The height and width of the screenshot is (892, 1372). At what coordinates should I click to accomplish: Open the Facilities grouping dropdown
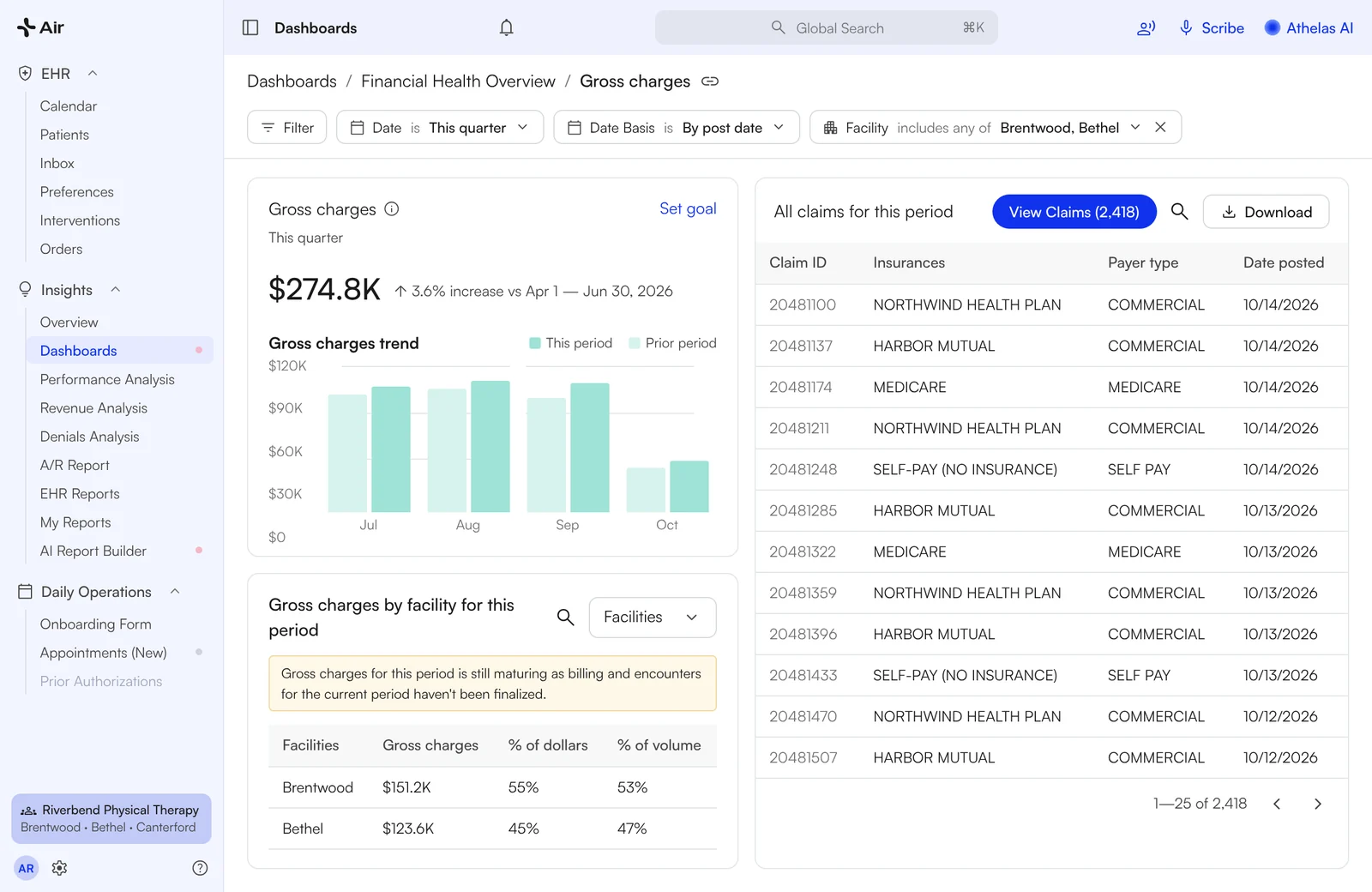[653, 618]
